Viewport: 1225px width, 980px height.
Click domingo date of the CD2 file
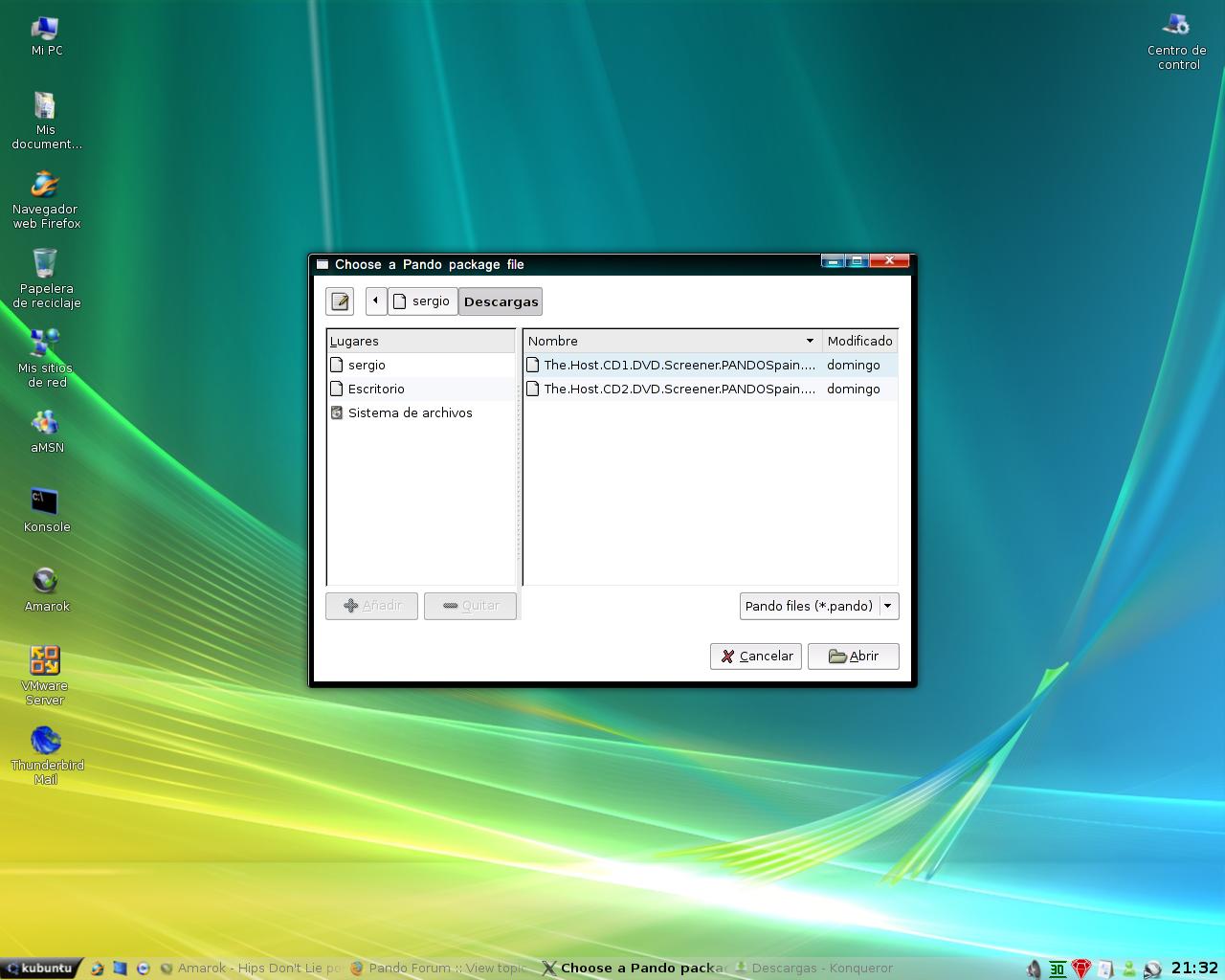pos(854,389)
